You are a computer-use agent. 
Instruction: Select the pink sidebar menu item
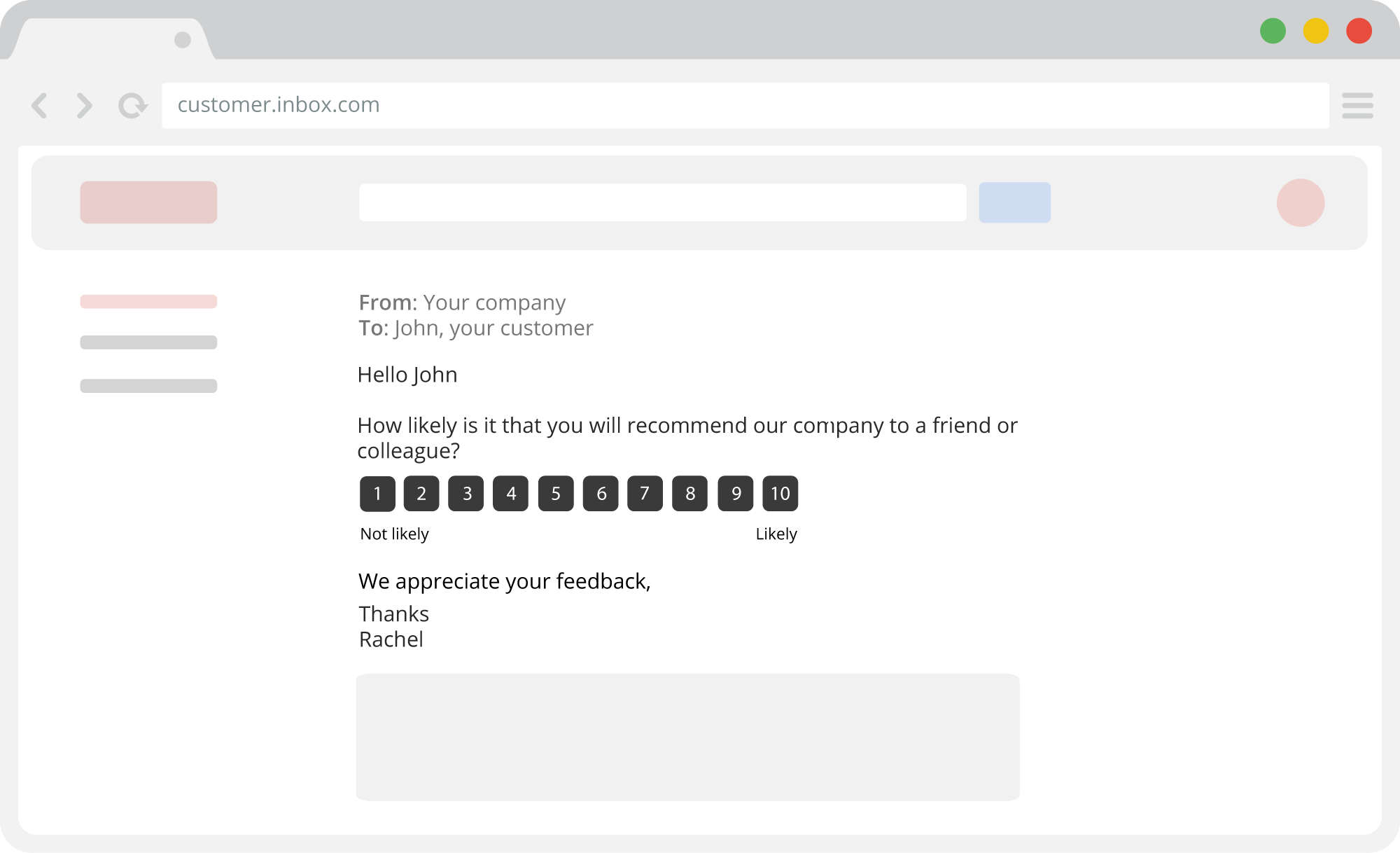pos(148,302)
